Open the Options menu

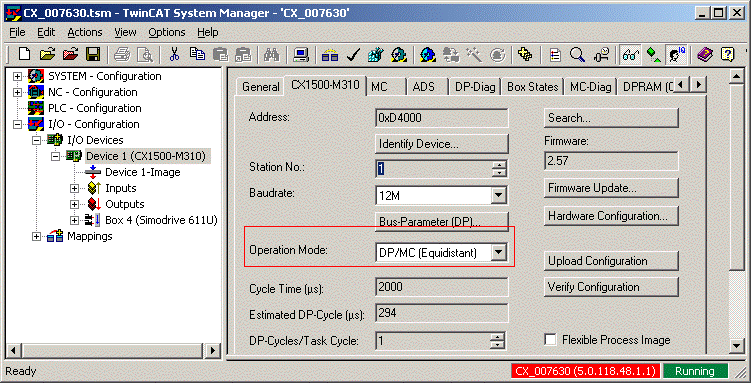(167, 33)
